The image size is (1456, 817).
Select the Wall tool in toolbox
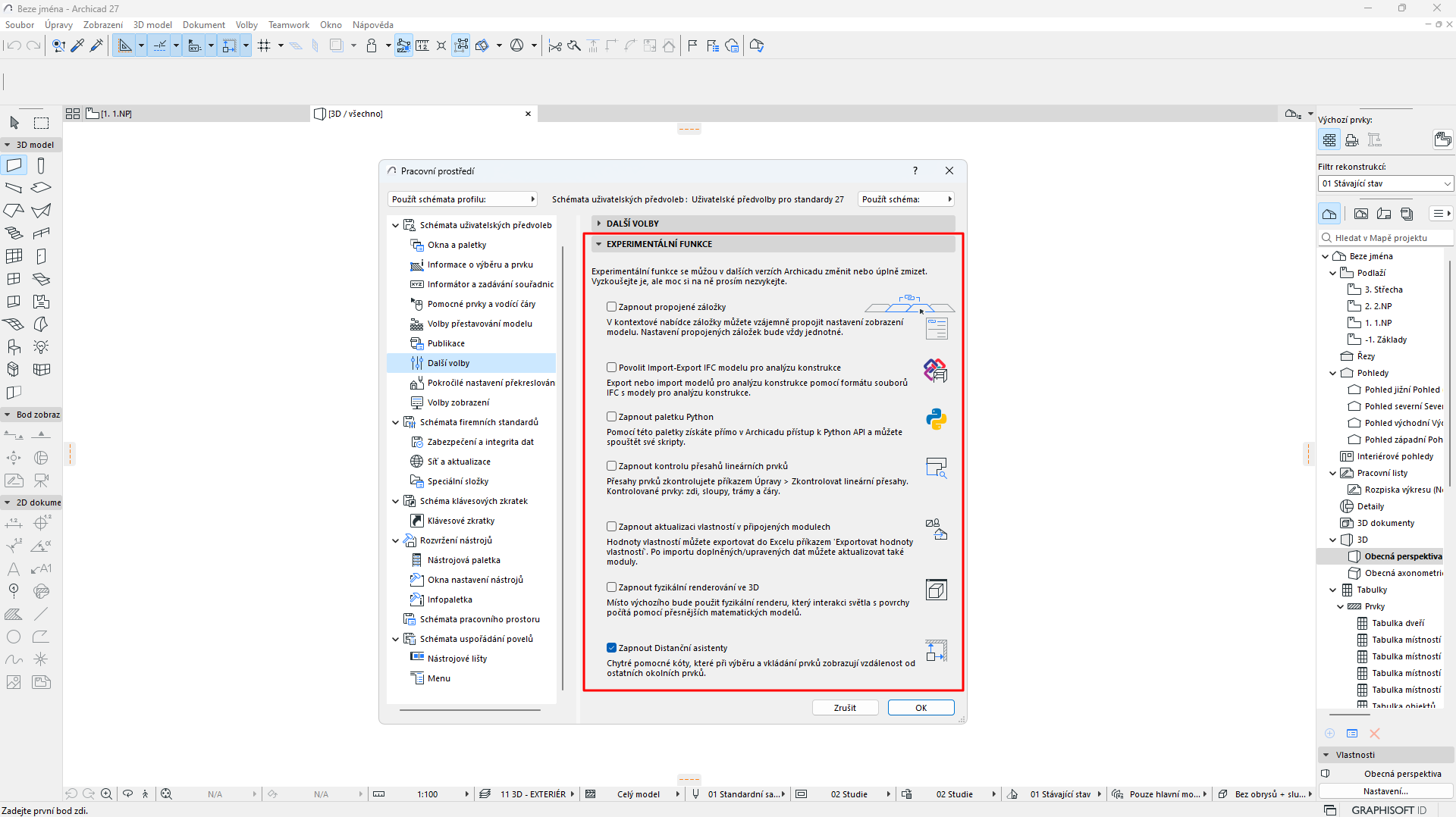click(x=14, y=165)
